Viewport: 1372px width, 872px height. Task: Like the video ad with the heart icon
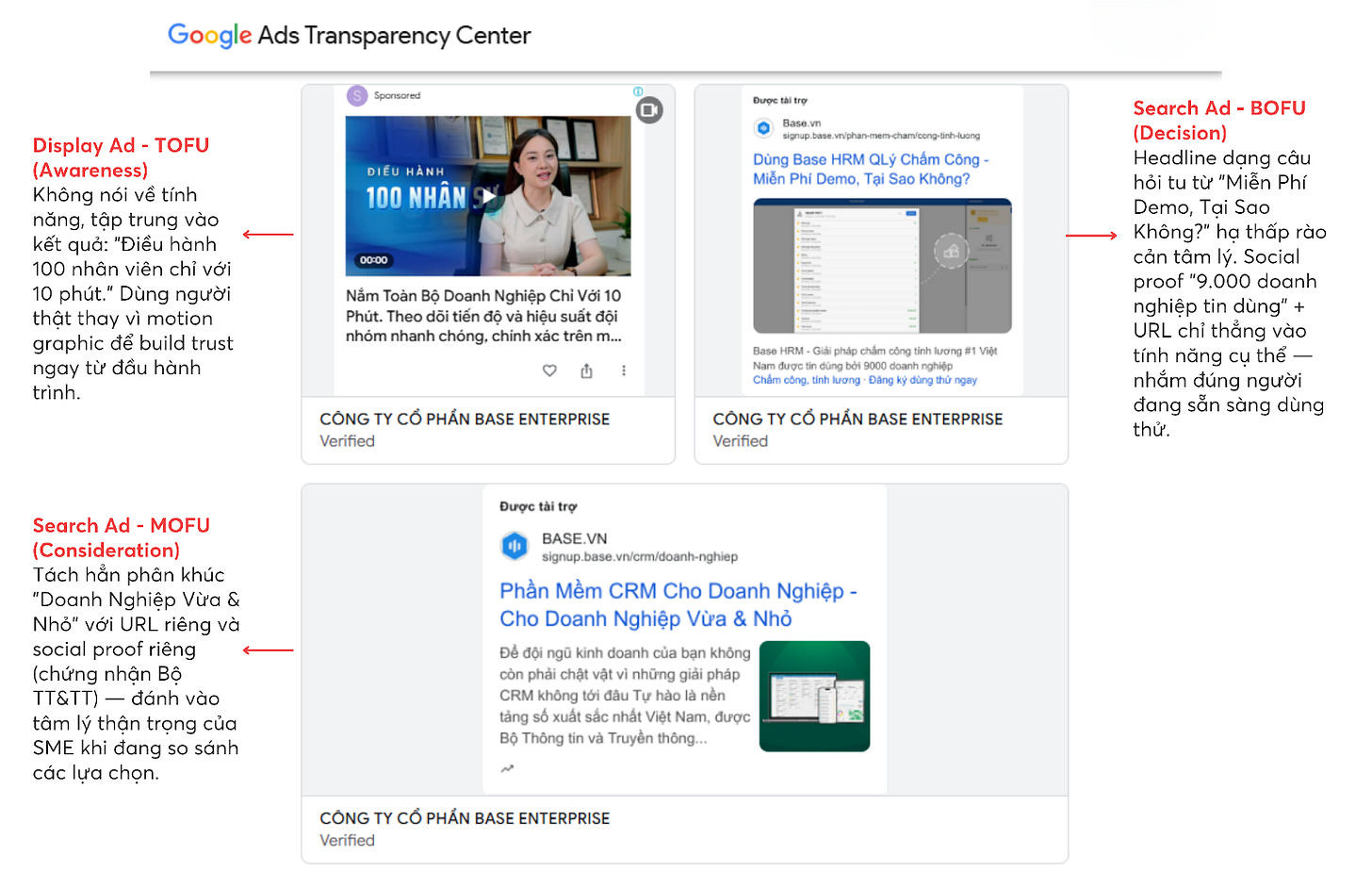549,370
